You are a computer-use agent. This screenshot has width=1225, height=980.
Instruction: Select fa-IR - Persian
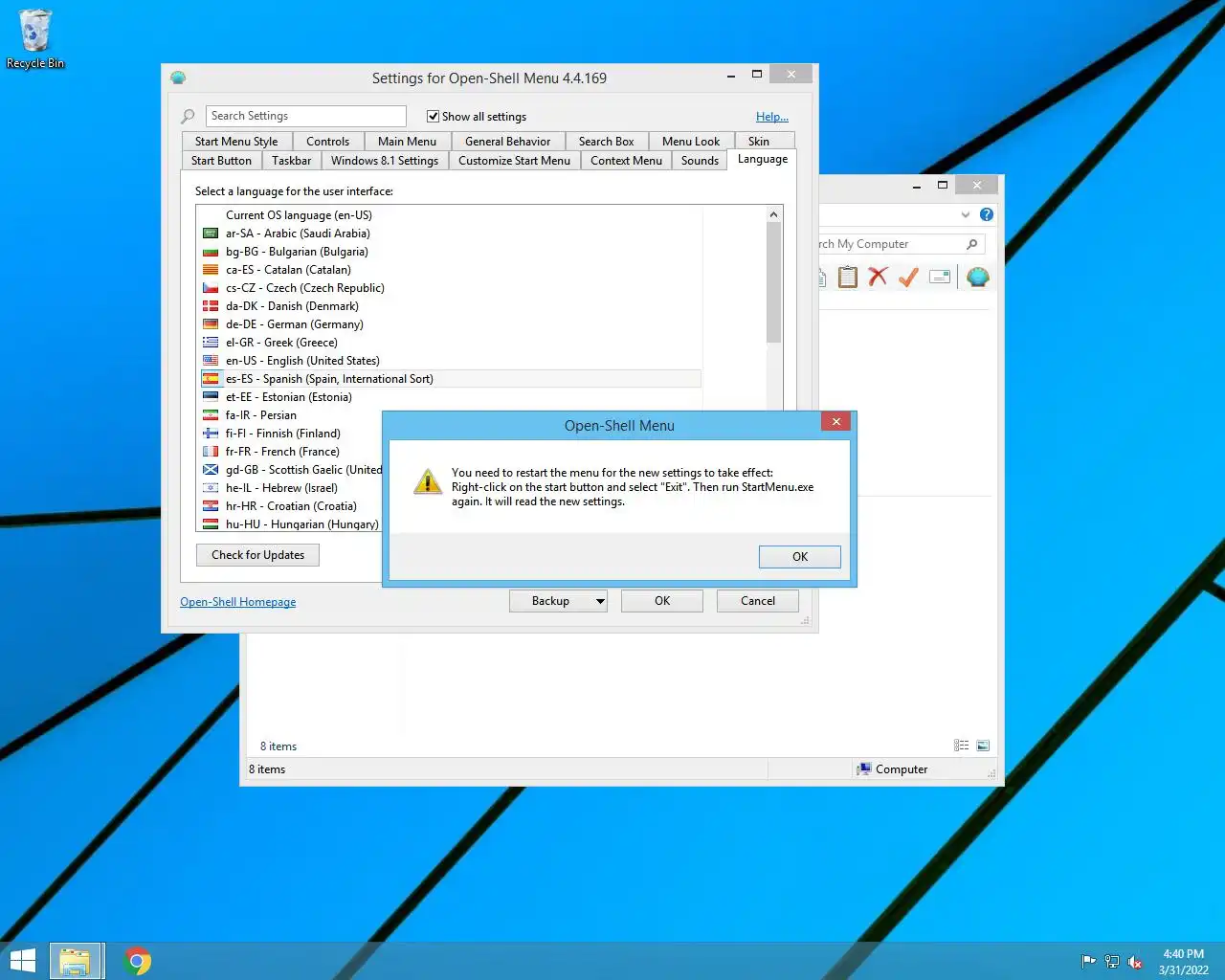click(260, 415)
